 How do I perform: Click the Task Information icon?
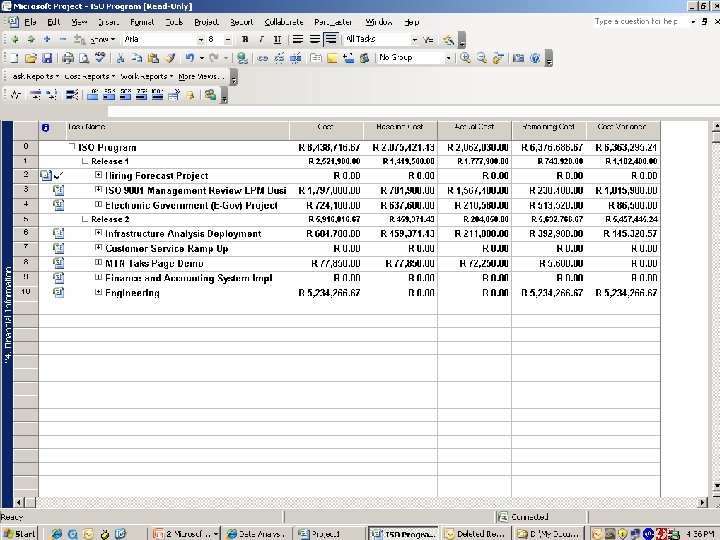pos(316,58)
